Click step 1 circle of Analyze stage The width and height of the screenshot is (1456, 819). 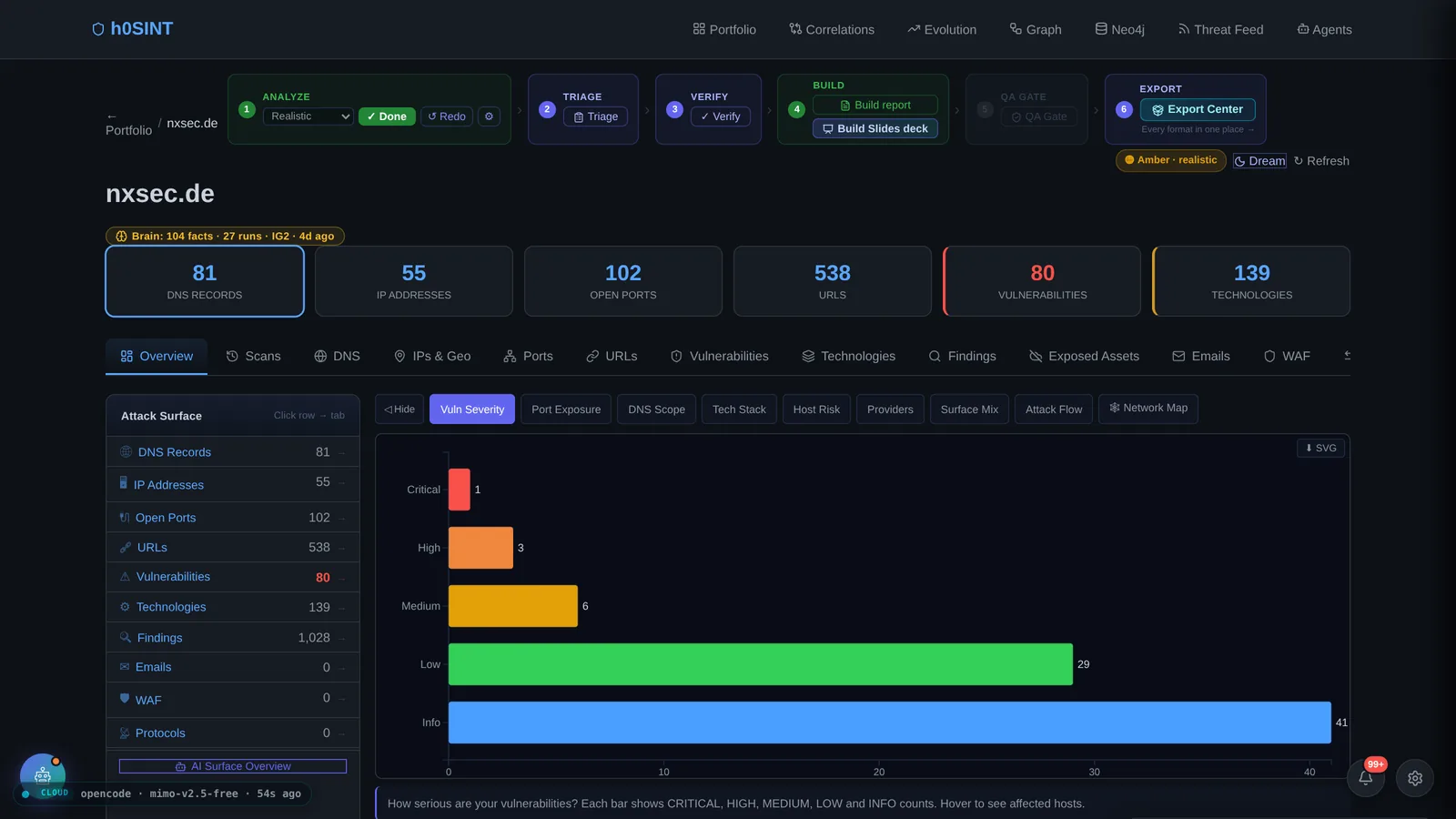click(247, 109)
